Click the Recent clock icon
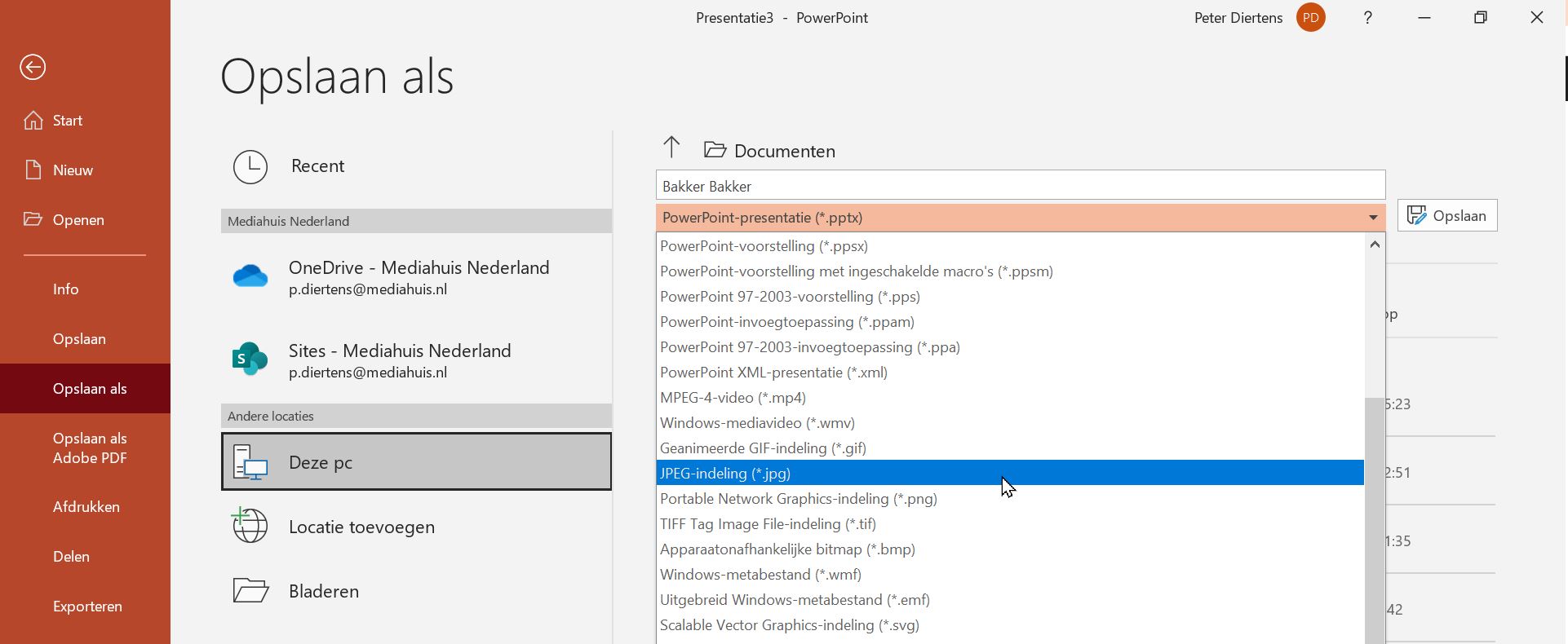This screenshot has height=644, width=1568. pos(250,166)
